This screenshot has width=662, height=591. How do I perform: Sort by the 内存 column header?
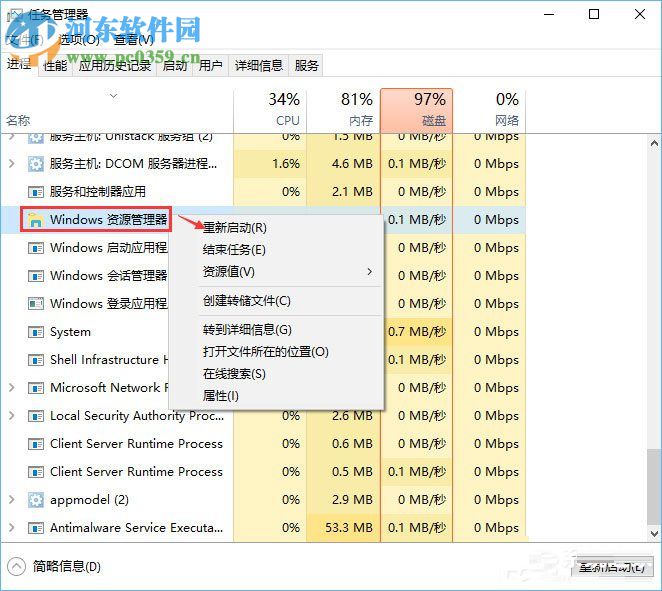tap(343, 111)
